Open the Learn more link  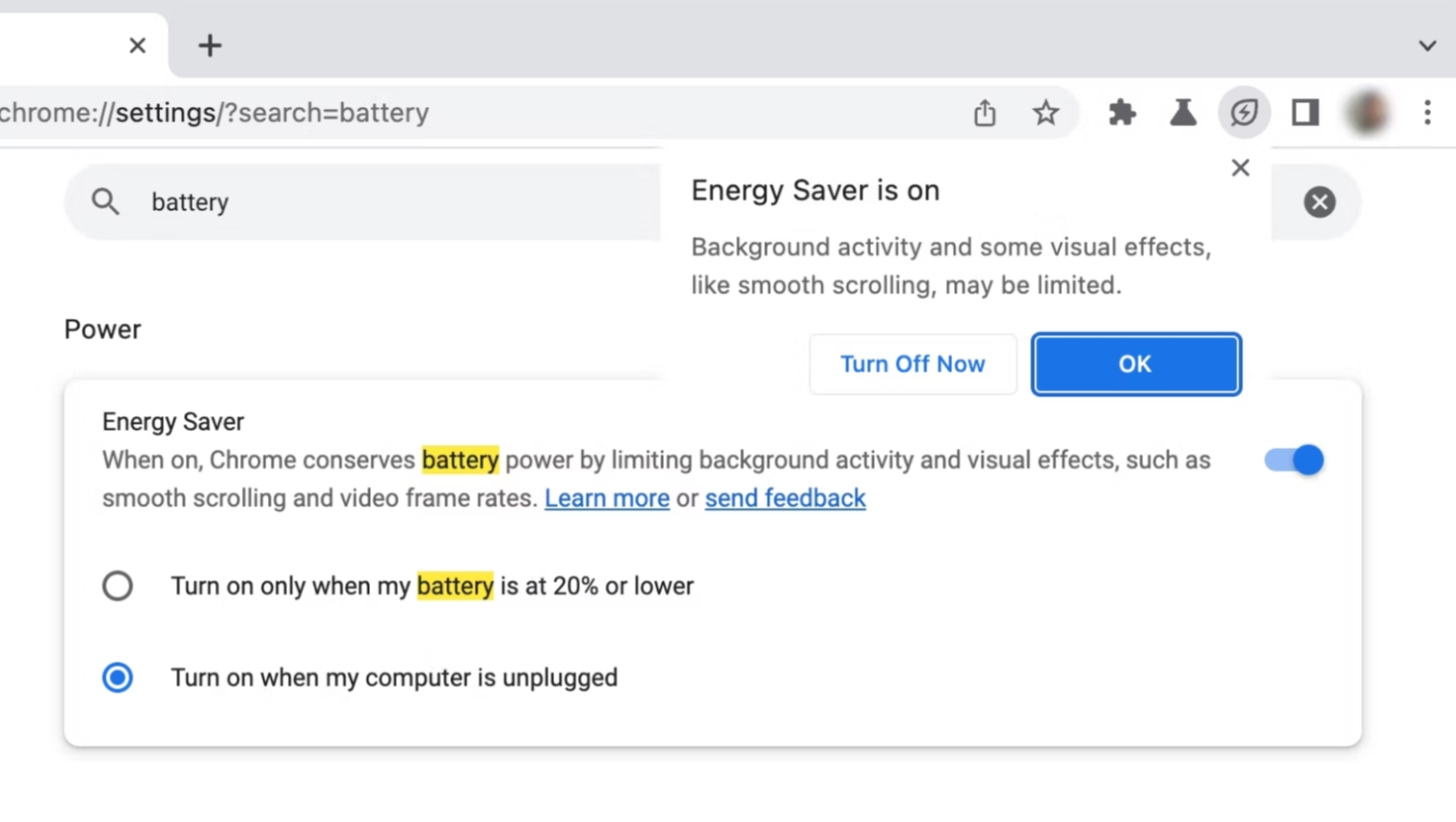(x=606, y=498)
